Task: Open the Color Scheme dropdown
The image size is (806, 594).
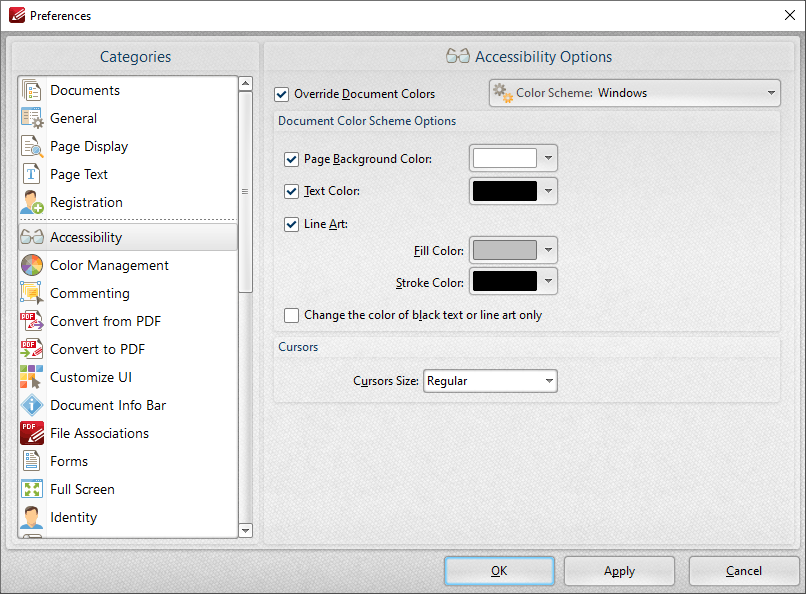Action: [x=635, y=93]
